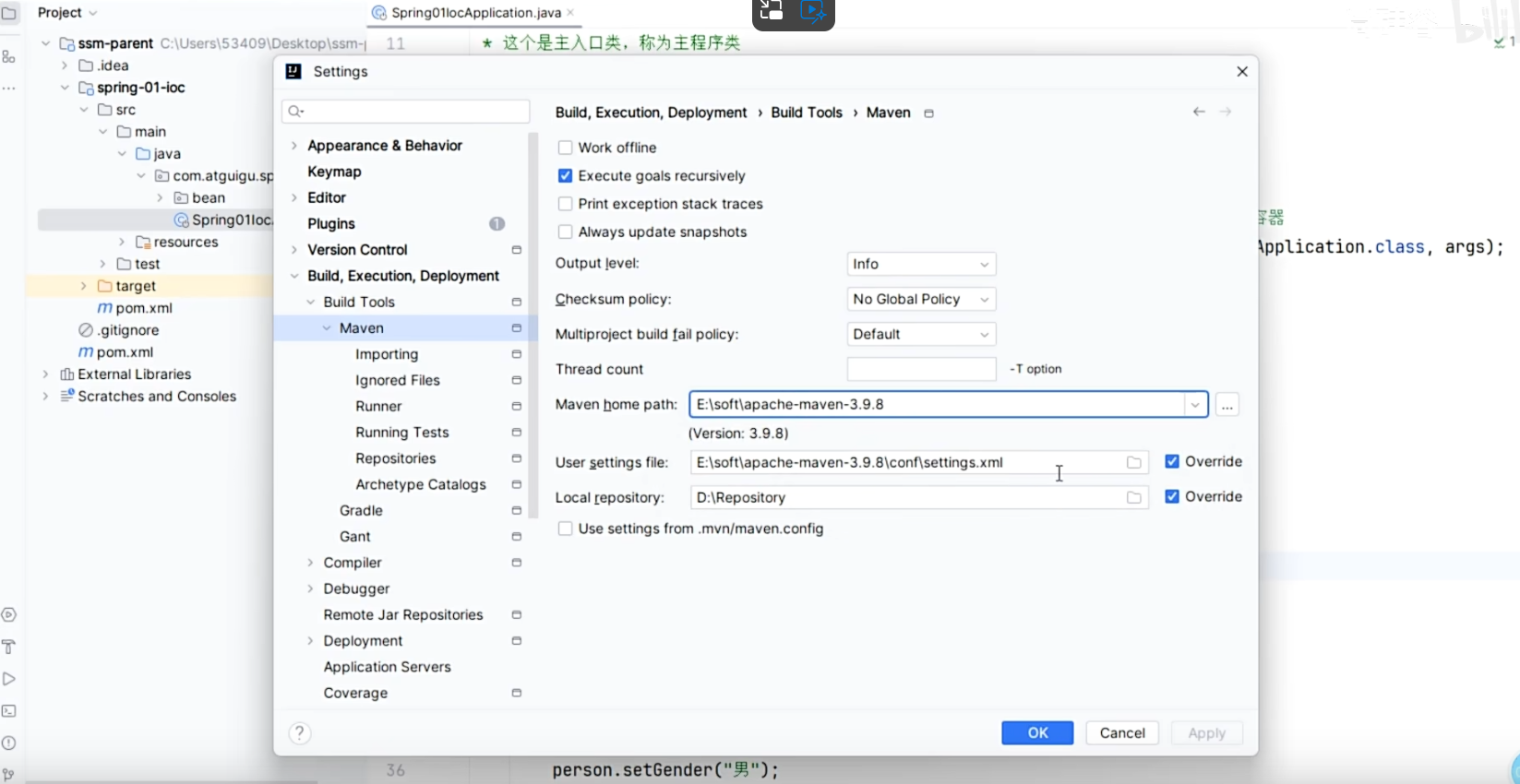Toggle Override for User settings file
Image resolution: width=1520 pixels, height=784 pixels.
point(1172,462)
